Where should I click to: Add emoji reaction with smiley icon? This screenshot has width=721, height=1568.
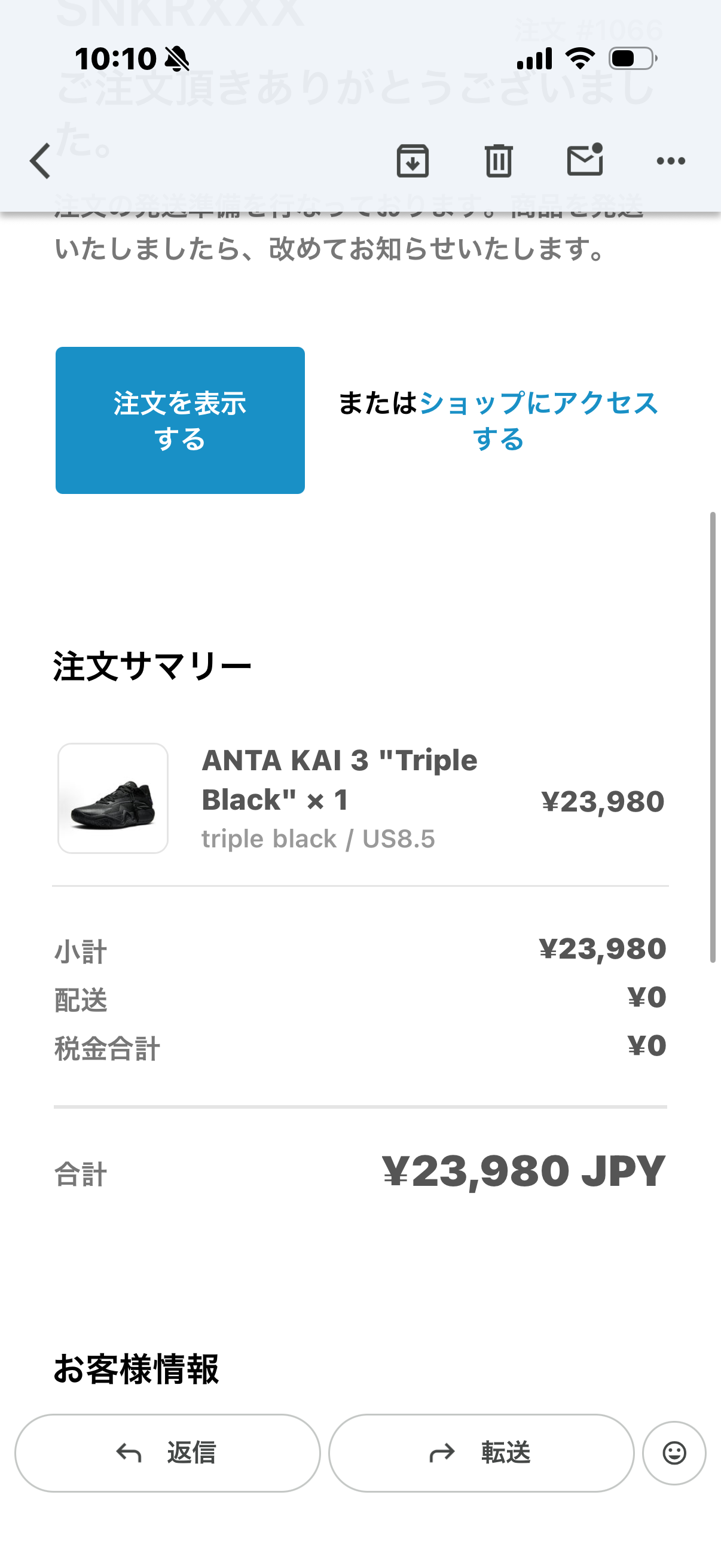click(x=674, y=1453)
